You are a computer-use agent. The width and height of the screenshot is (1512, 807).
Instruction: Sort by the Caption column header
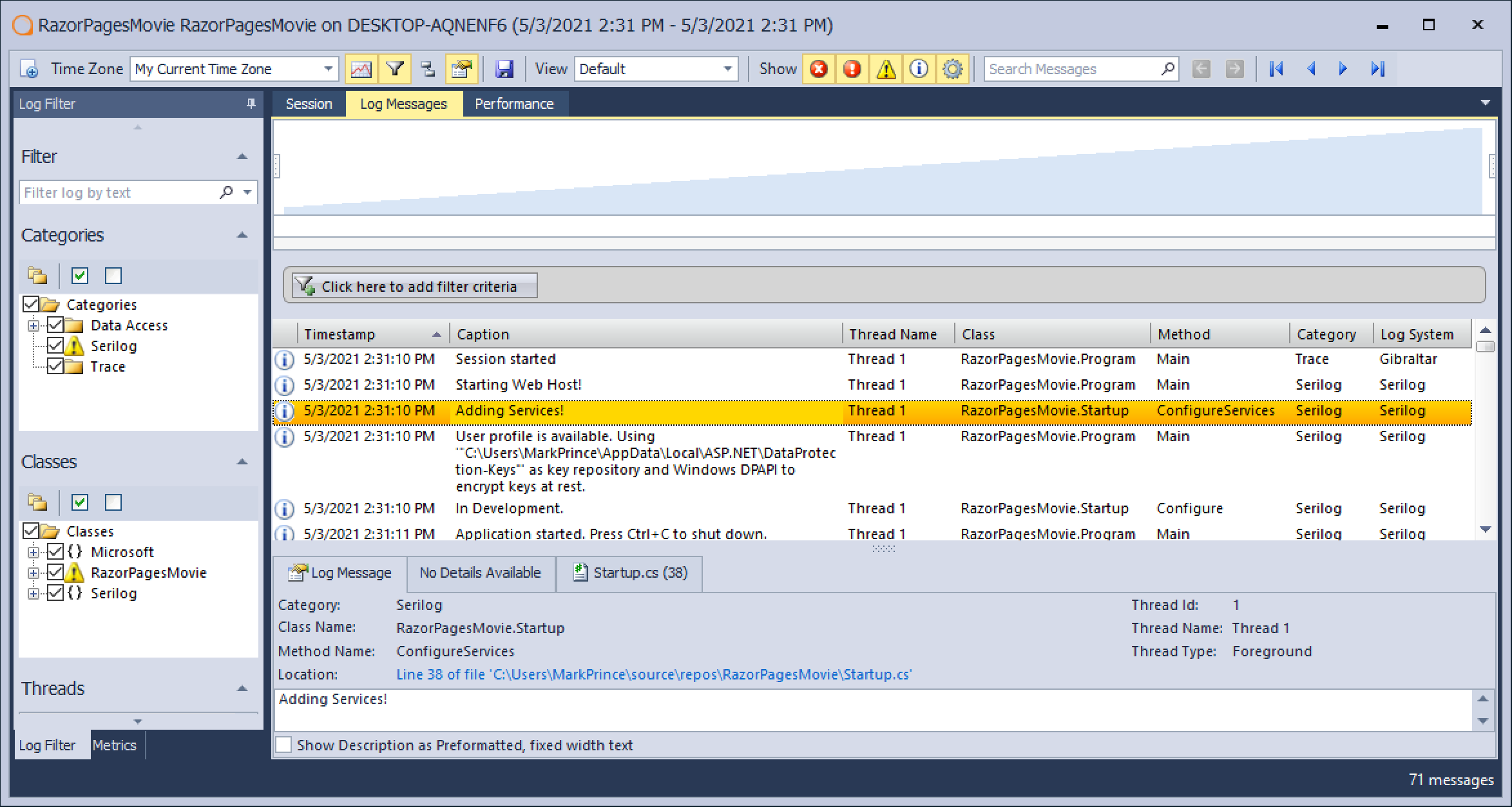(646, 334)
